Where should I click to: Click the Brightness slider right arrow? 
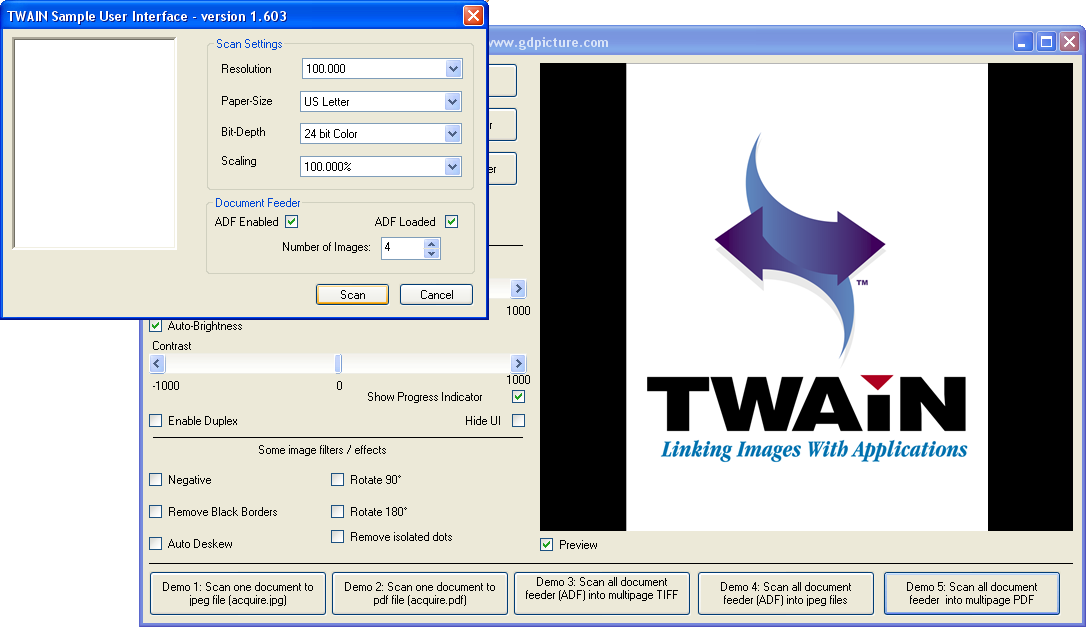(518, 288)
